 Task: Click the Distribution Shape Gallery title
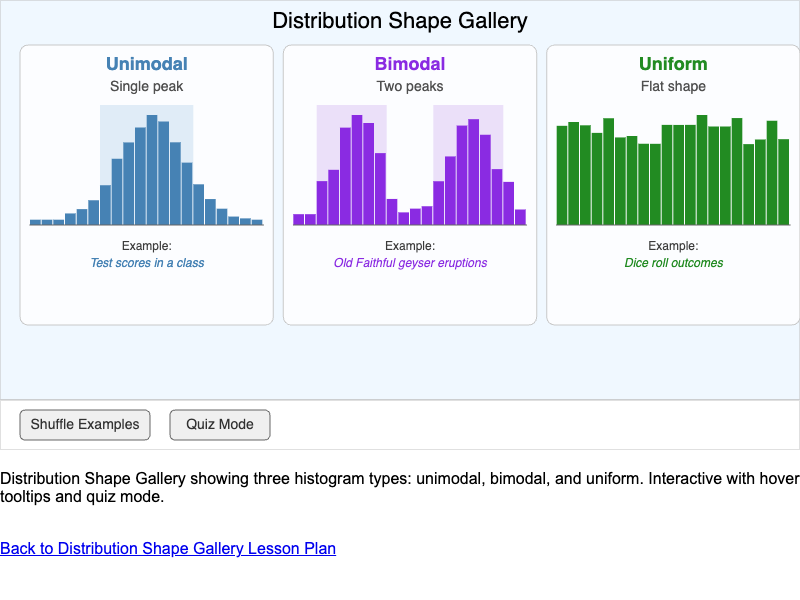[x=399, y=21]
